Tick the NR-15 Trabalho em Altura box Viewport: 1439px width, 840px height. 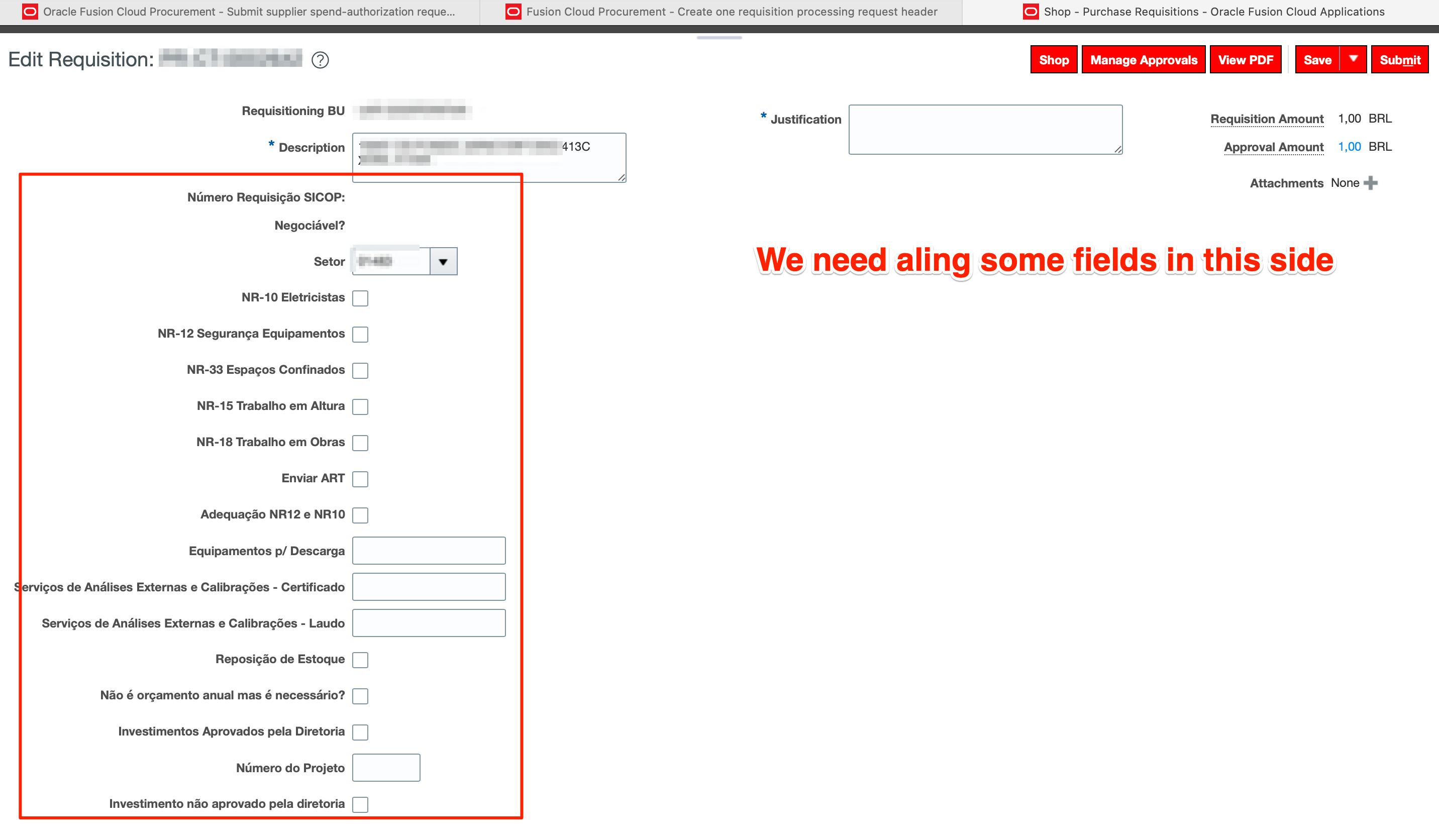click(360, 406)
